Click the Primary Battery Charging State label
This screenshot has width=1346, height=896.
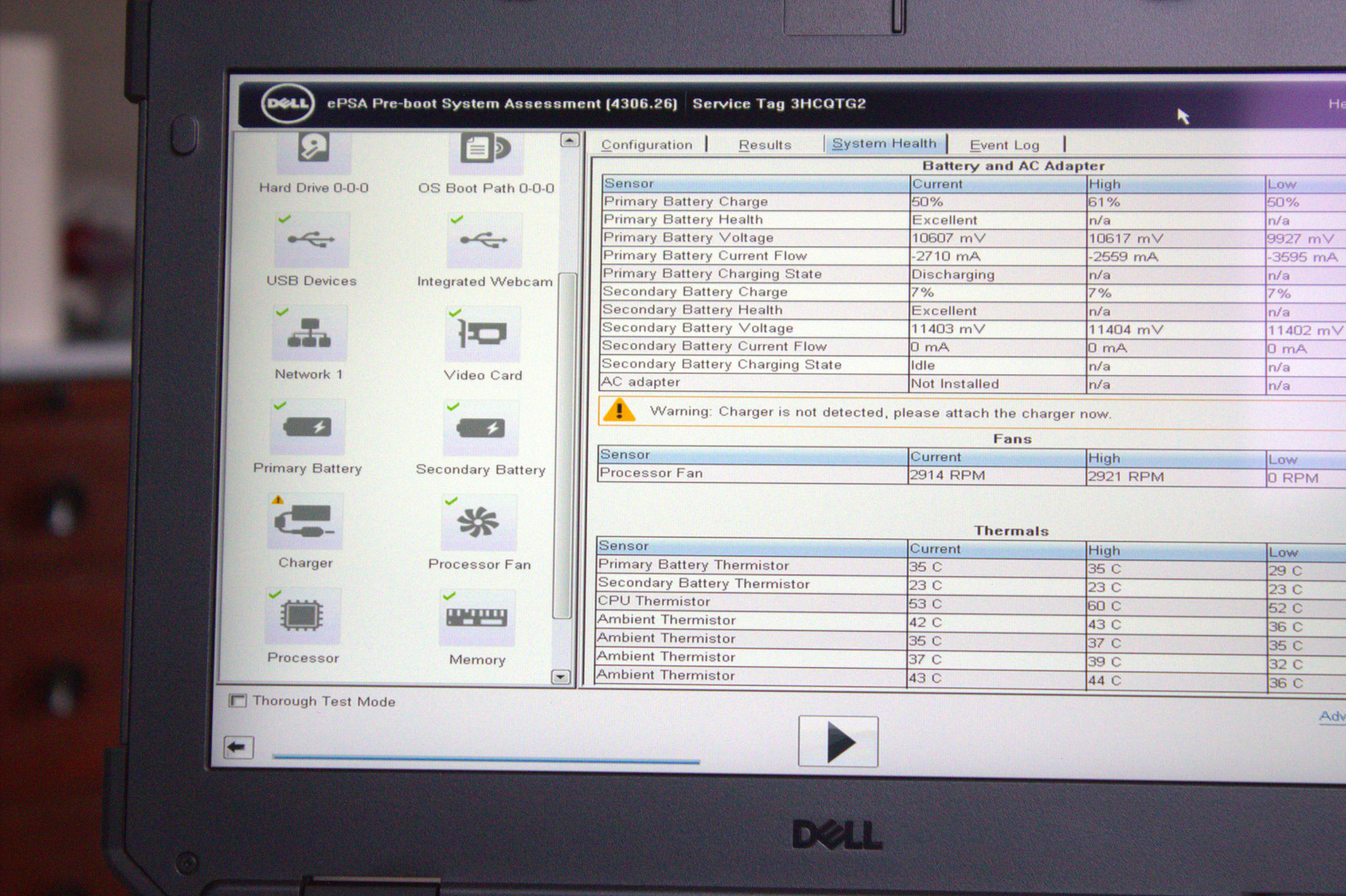click(x=713, y=274)
